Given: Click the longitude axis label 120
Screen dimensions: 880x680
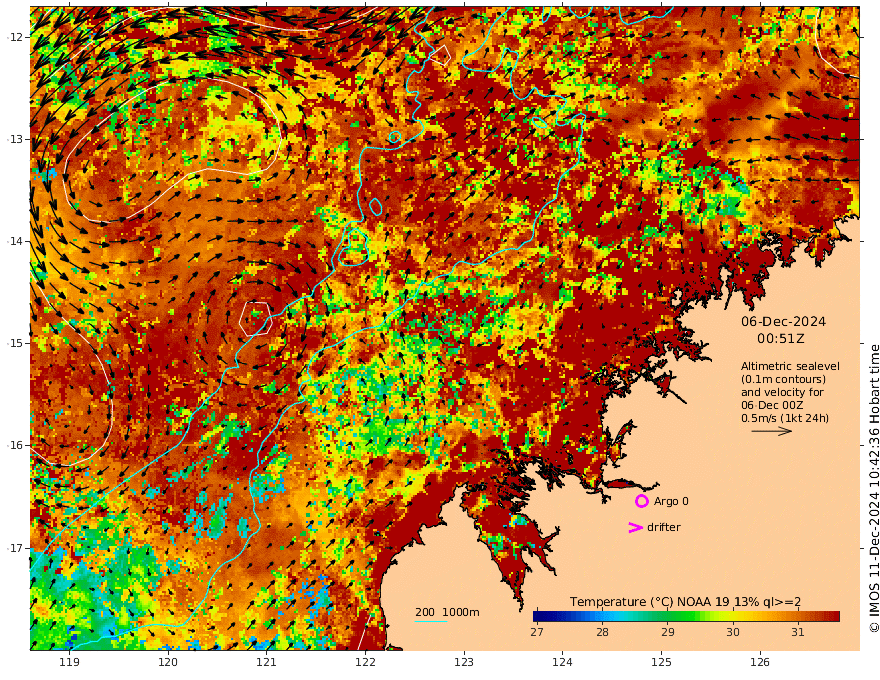Looking at the screenshot, I should tap(168, 662).
